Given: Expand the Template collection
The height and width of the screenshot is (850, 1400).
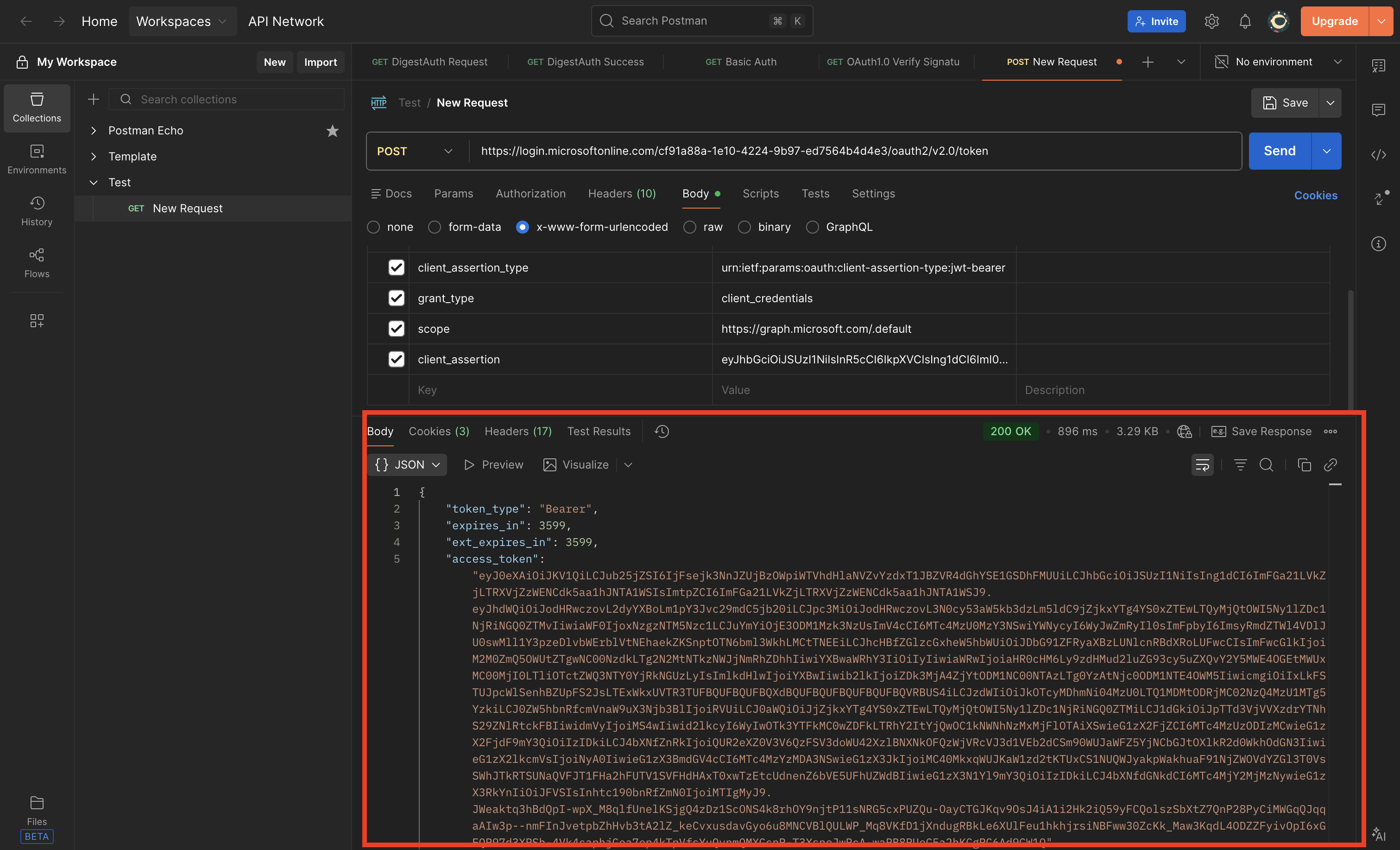Looking at the screenshot, I should (93, 156).
